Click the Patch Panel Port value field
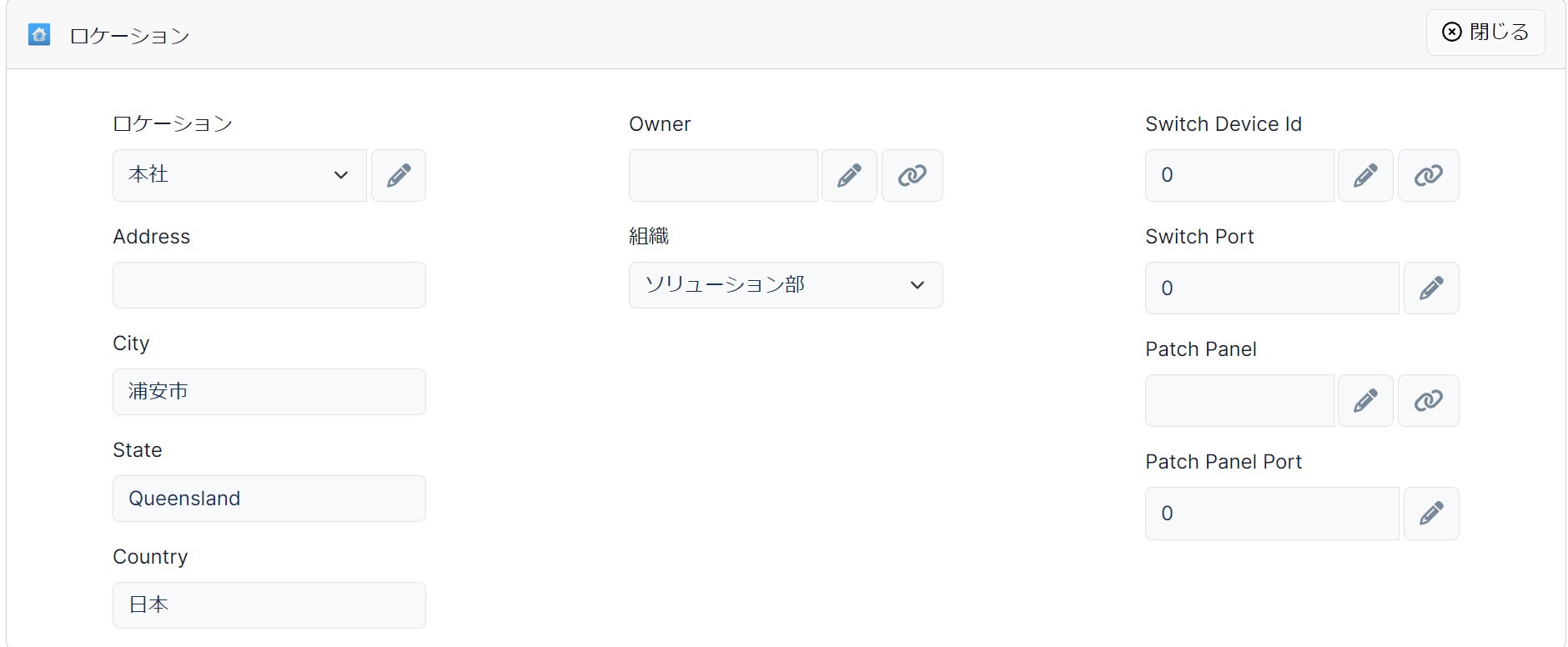The image size is (1568, 647). [x=1272, y=514]
